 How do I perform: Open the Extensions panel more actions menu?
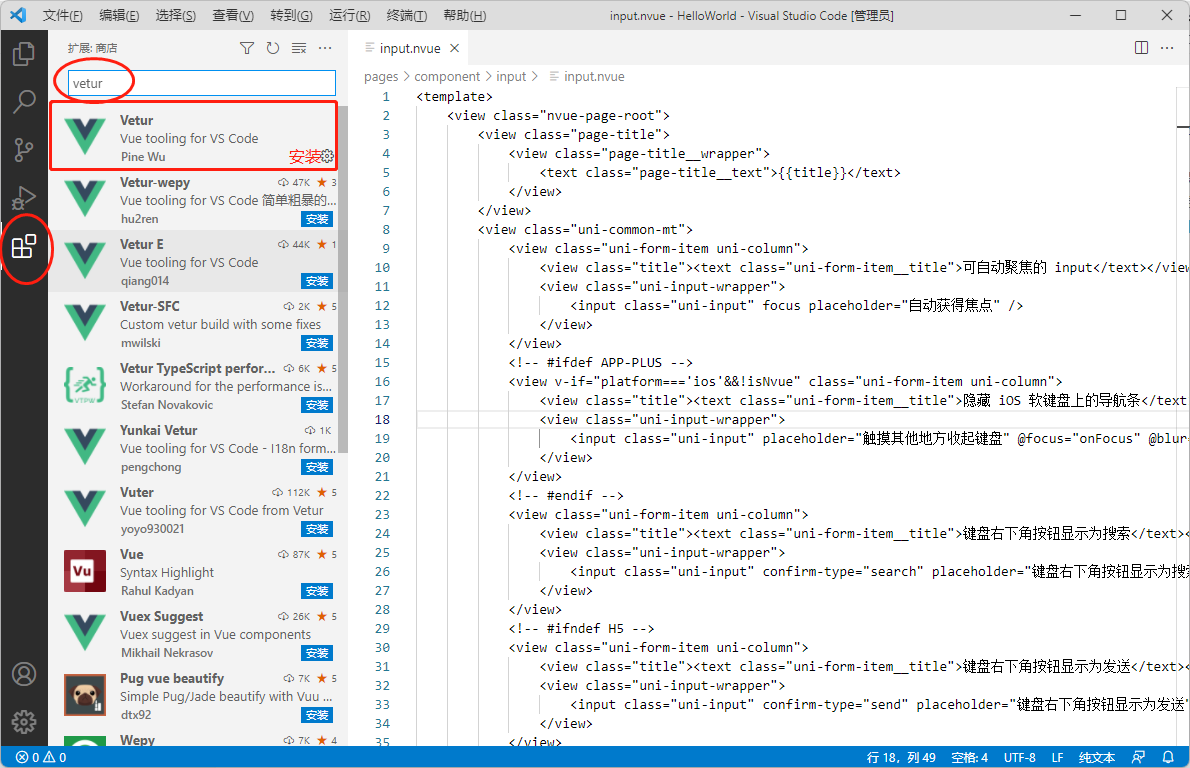coord(324,47)
